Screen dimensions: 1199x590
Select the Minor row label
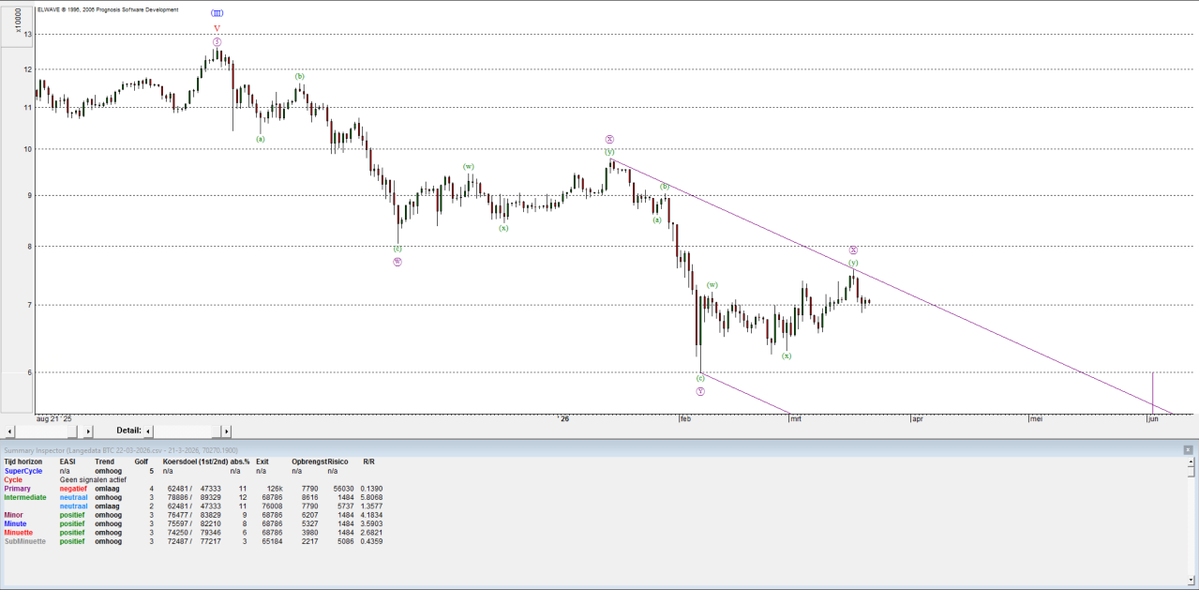point(14,515)
